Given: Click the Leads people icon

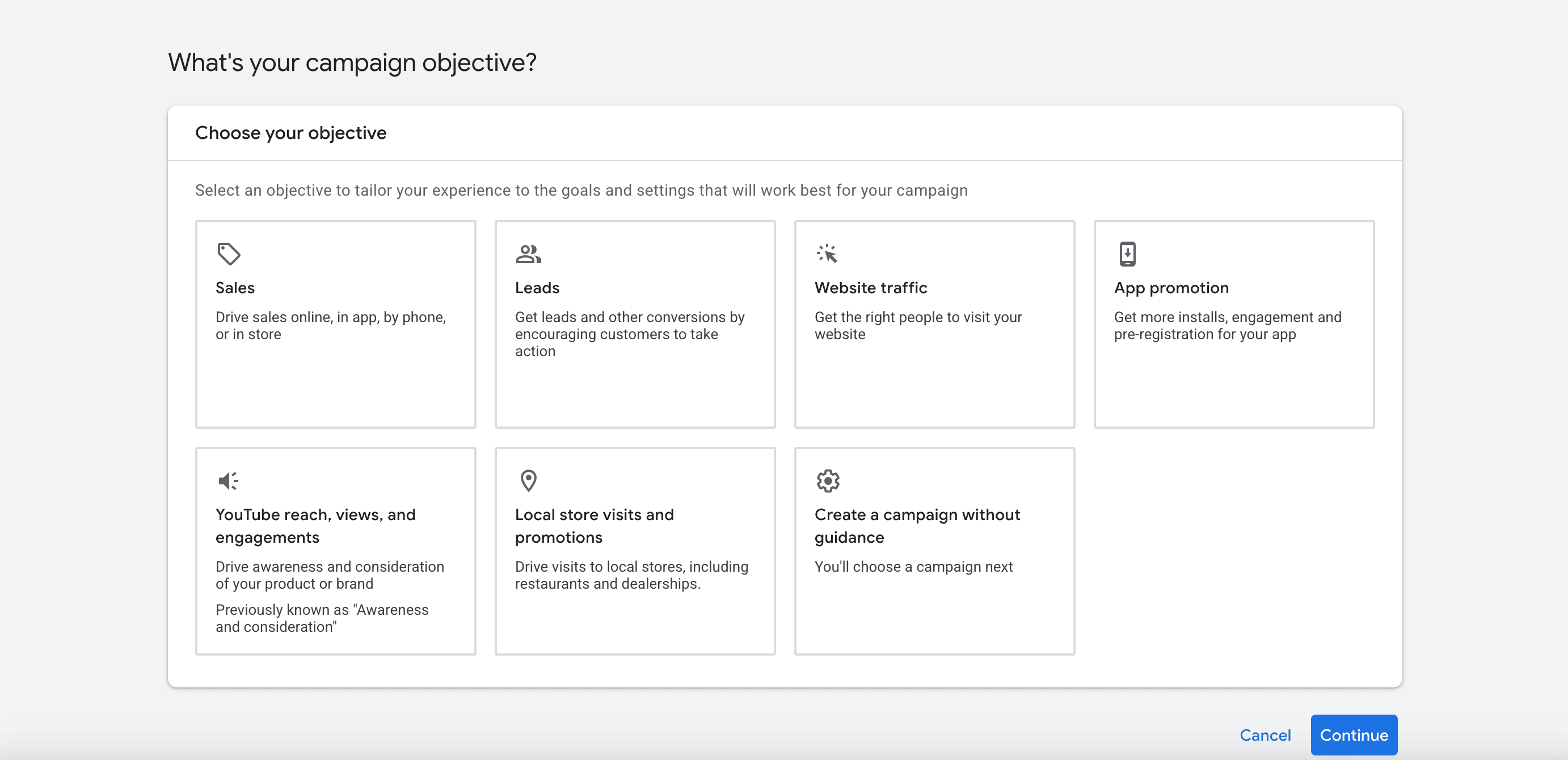Looking at the screenshot, I should pos(528,254).
